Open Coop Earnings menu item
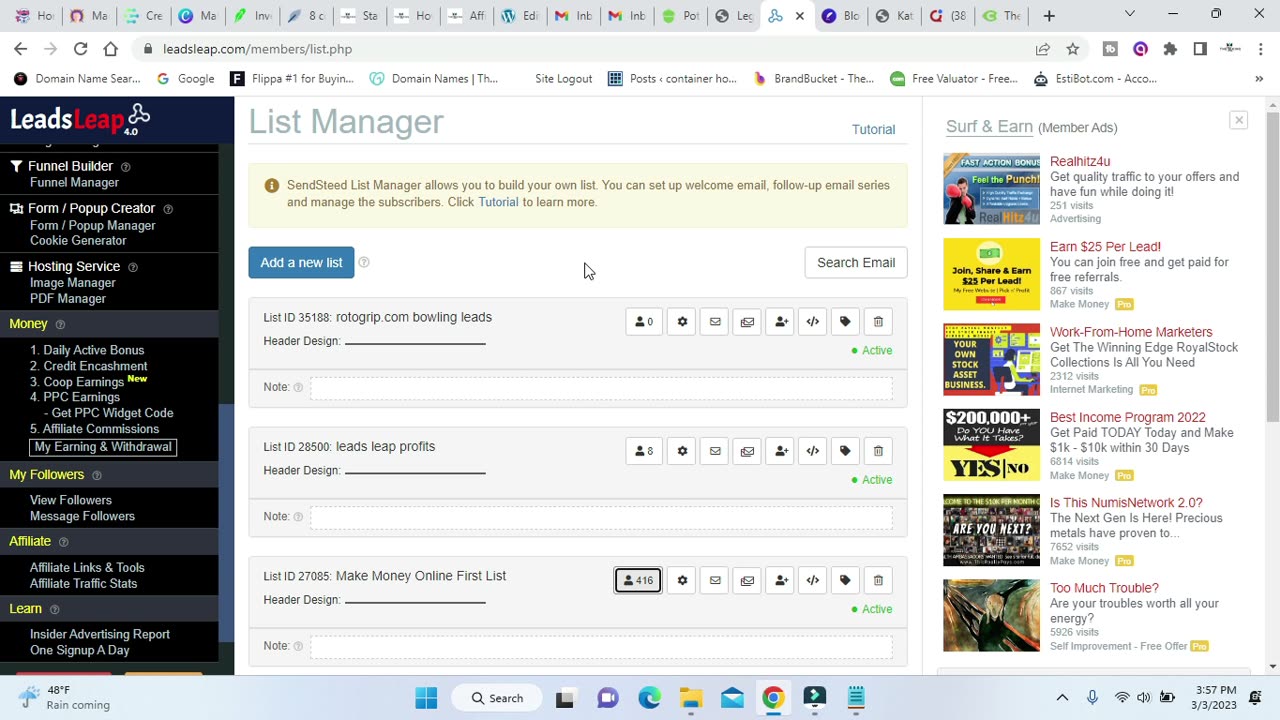This screenshot has height=720, width=1280. coord(84,382)
